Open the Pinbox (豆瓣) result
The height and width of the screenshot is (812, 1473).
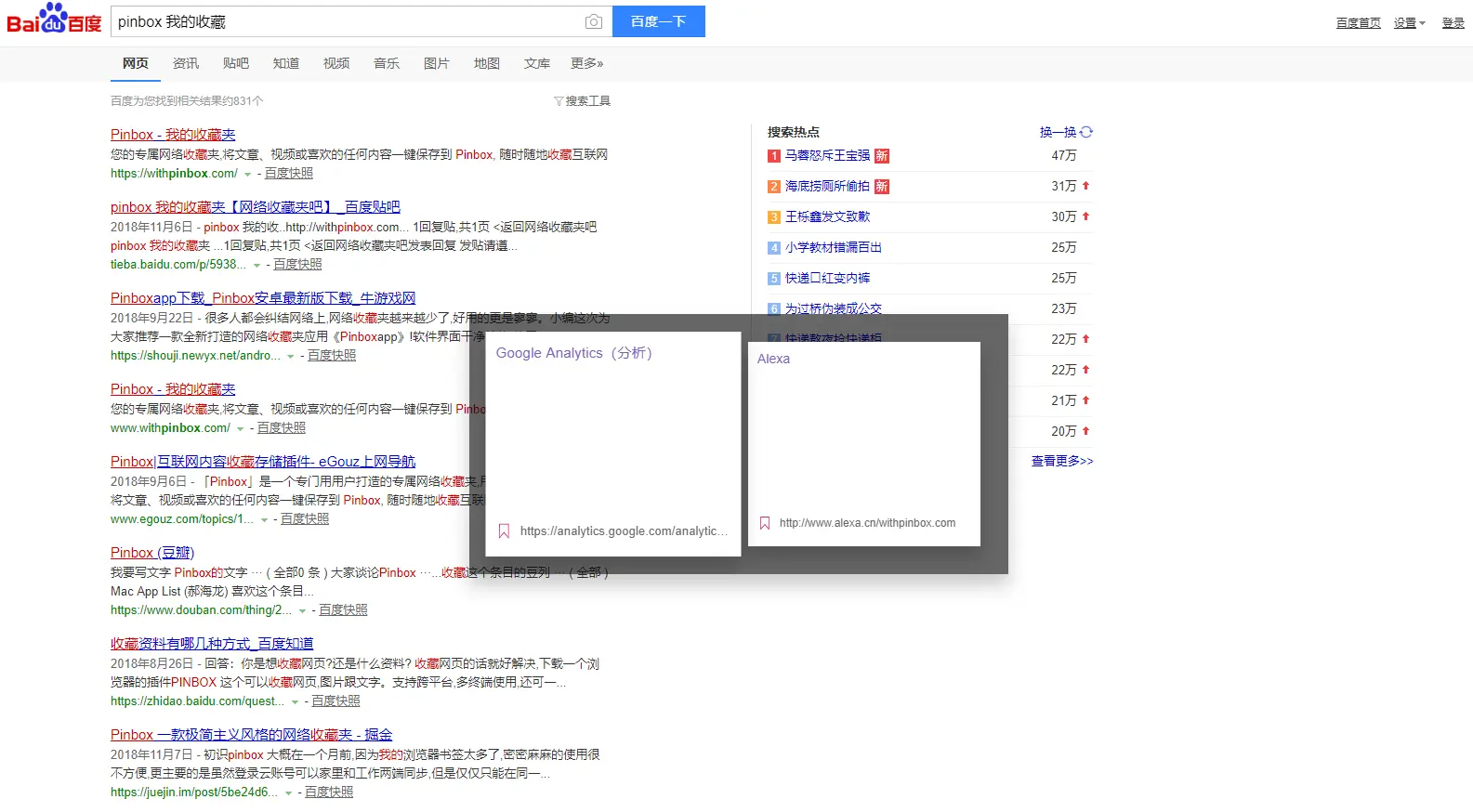pos(152,553)
